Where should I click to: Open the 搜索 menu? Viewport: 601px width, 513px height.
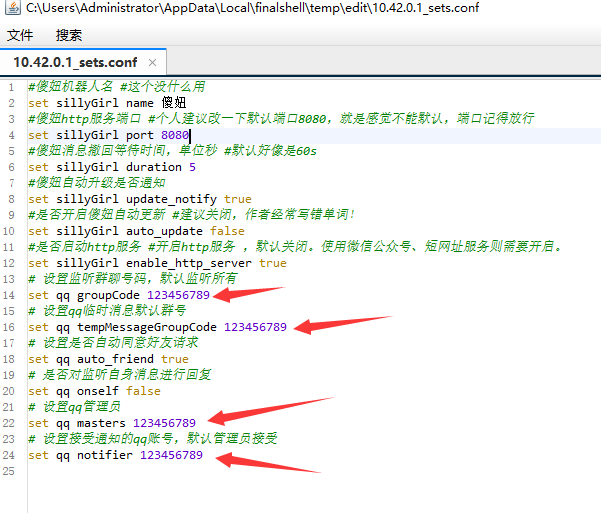tap(69, 35)
